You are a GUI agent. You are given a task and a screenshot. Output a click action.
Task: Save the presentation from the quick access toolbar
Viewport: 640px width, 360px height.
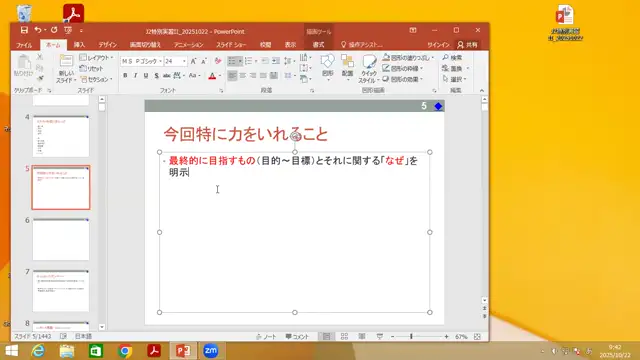click(x=24, y=30)
